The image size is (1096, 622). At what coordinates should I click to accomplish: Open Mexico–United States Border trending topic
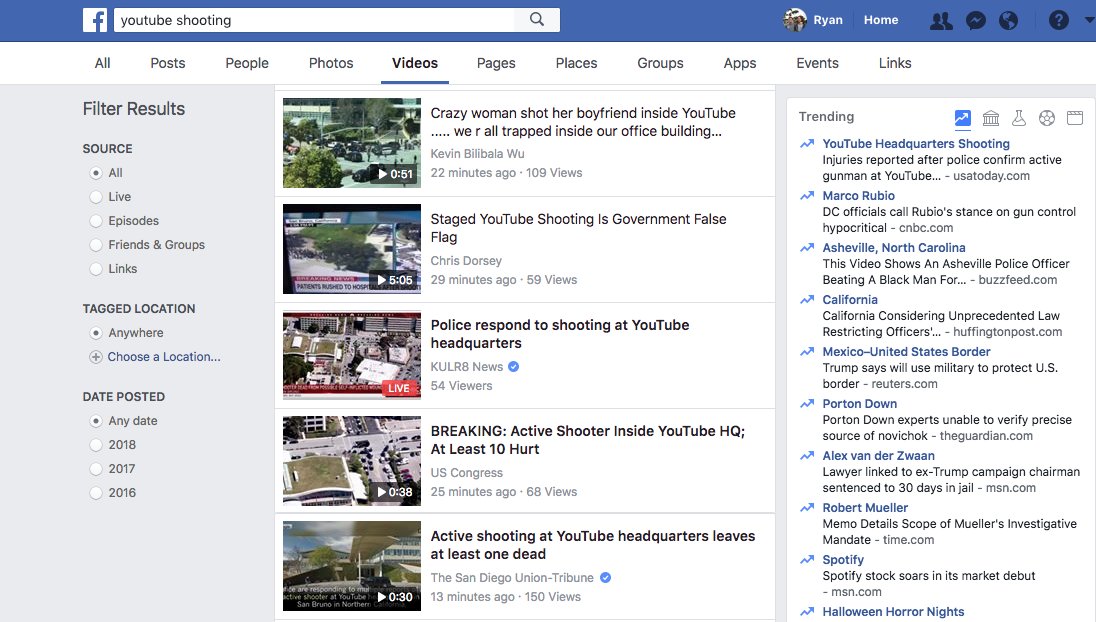point(907,352)
